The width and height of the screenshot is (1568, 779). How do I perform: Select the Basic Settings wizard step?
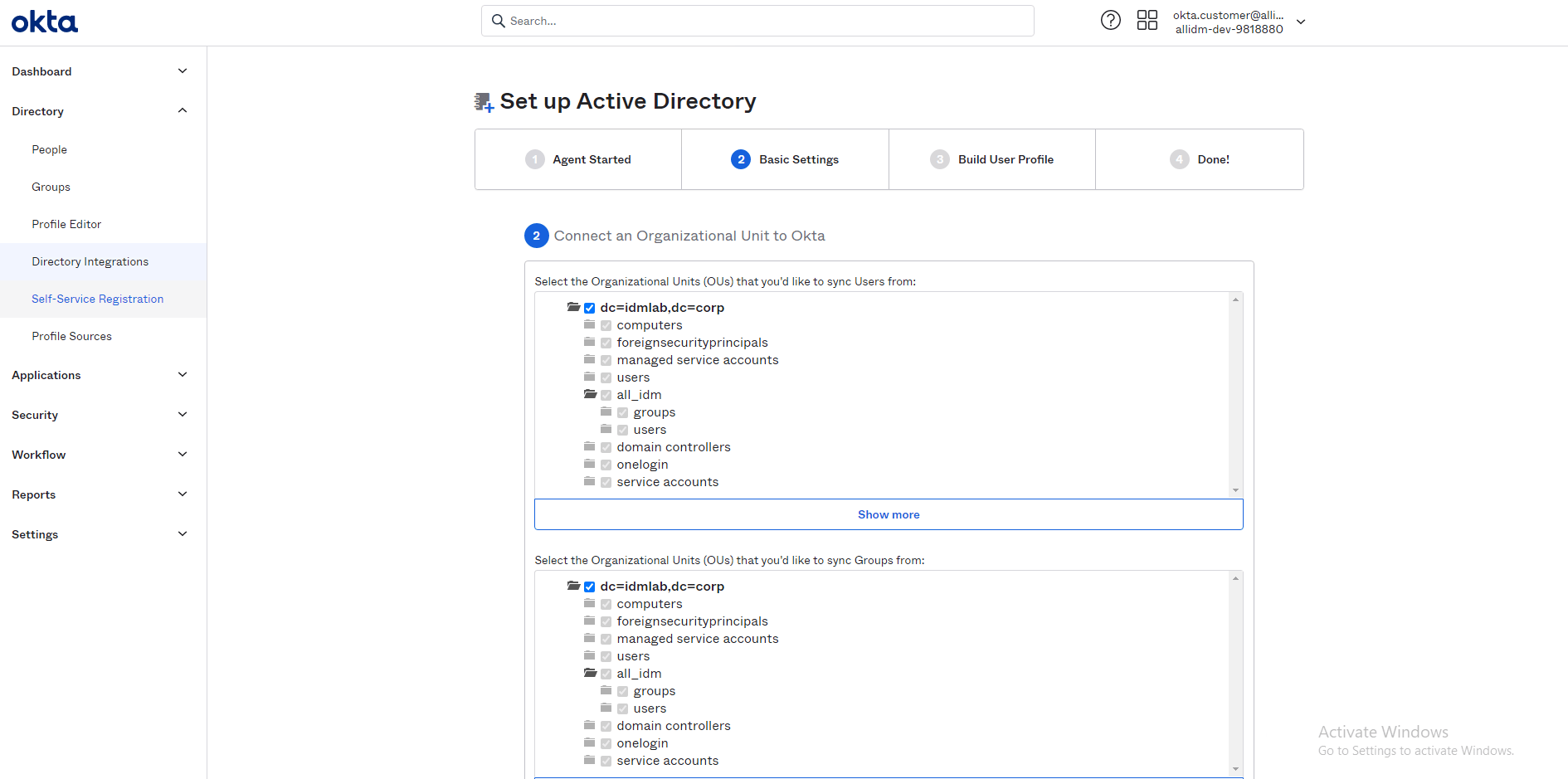point(785,159)
